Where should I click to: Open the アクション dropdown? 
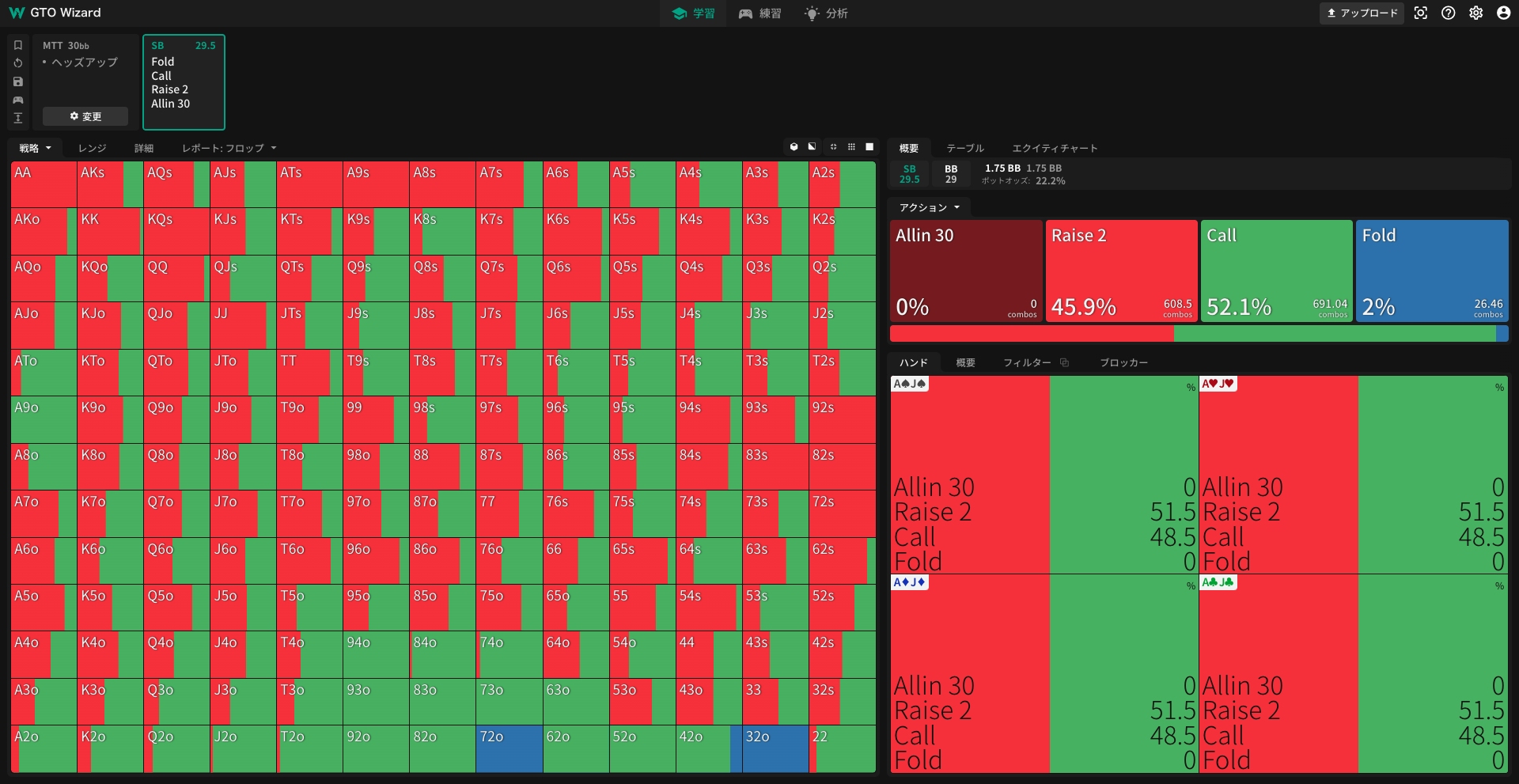pyautogui.click(x=930, y=207)
